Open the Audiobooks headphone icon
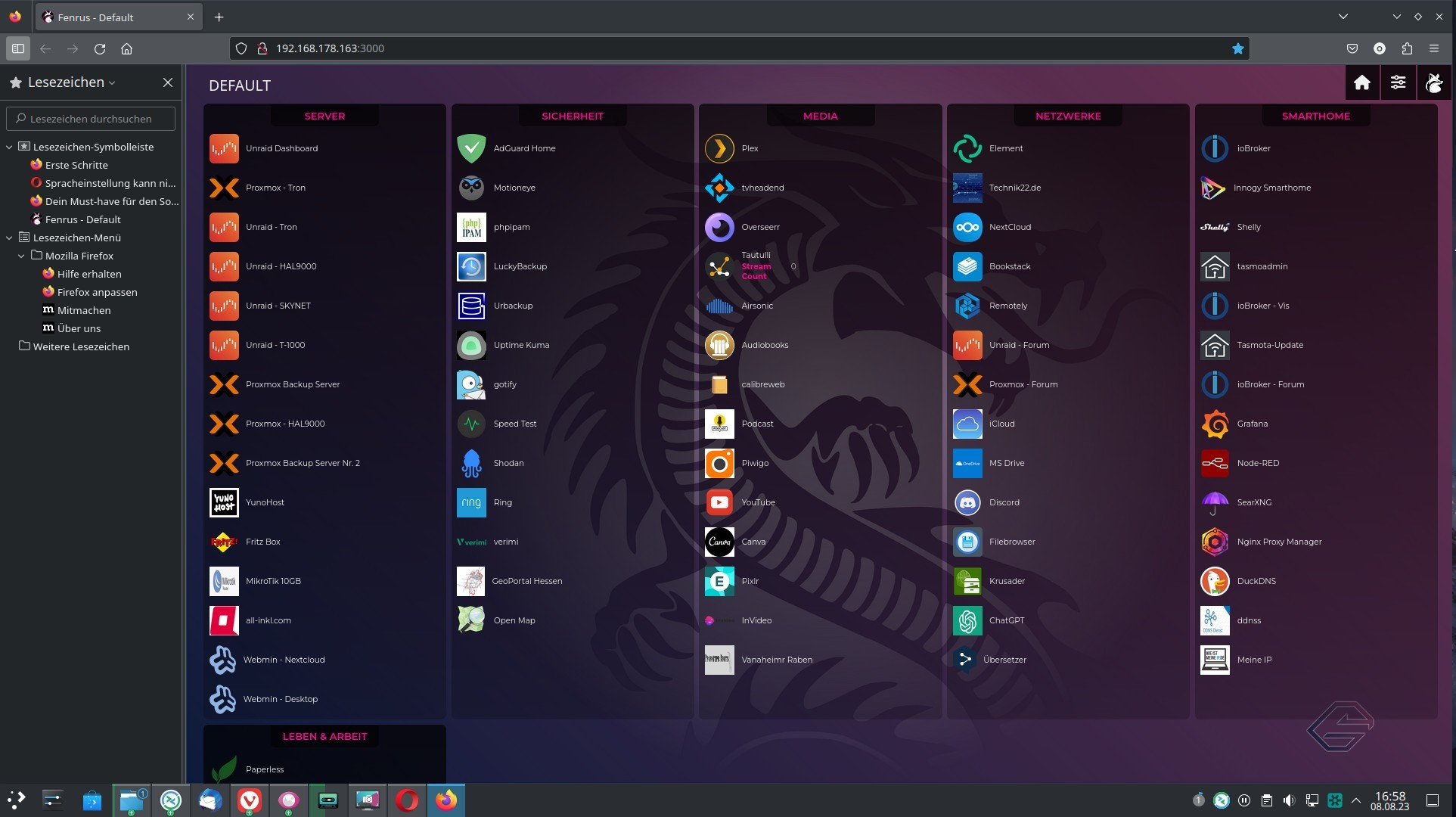1456x817 pixels. (719, 345)
